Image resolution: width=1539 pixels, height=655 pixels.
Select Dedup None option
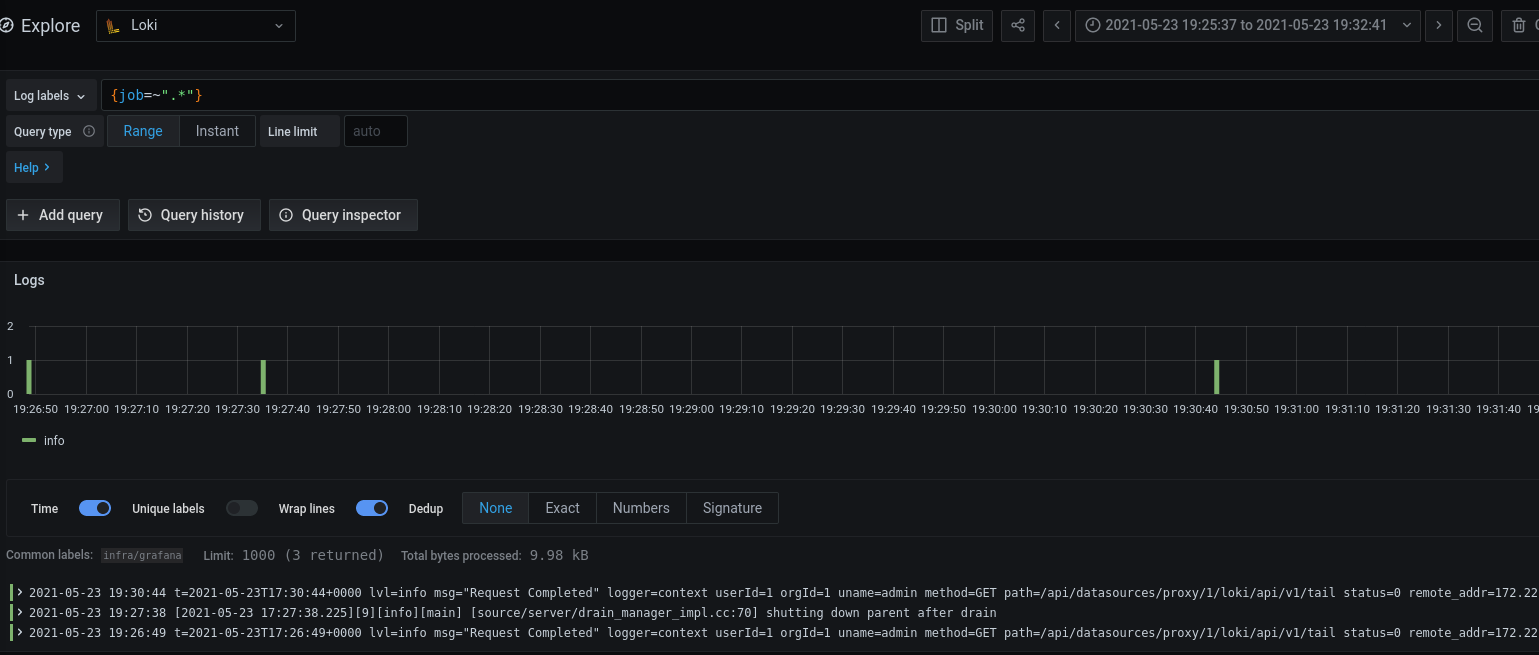tap(496, 508)
